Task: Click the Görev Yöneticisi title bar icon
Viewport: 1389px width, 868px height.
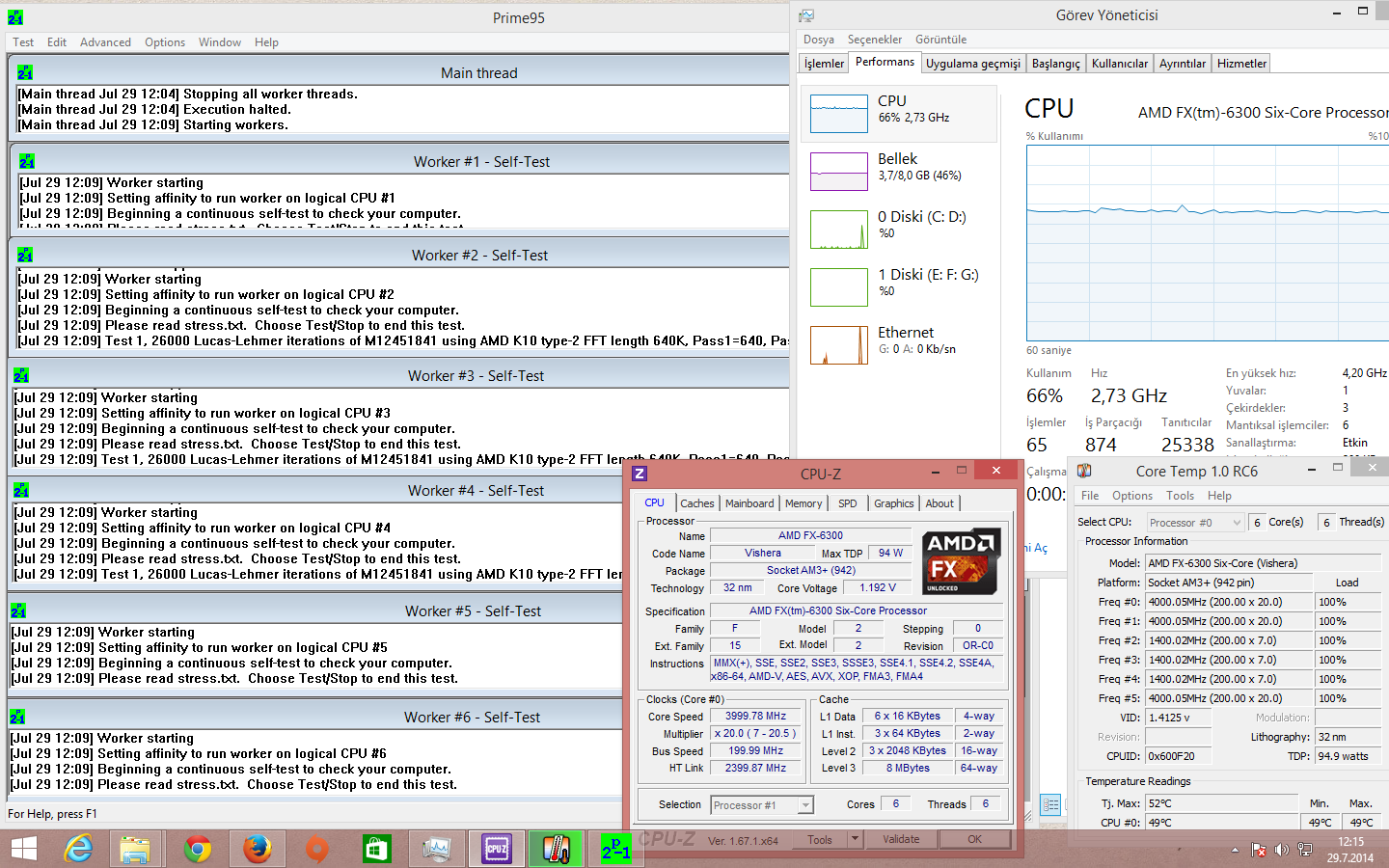Action: coord(806,15)
